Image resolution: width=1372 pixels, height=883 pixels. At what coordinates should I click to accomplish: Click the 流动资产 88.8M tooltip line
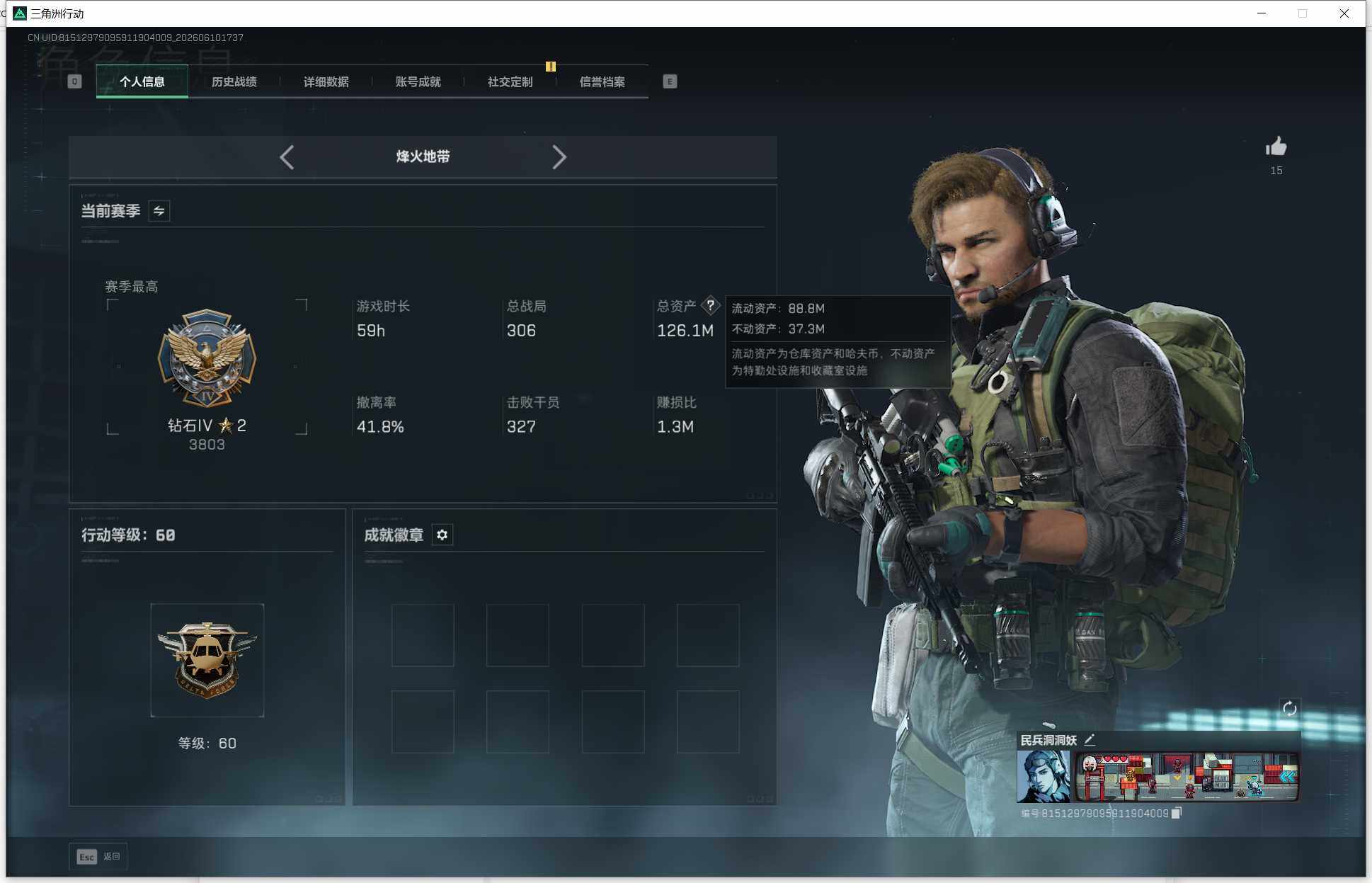coord(778,309)
